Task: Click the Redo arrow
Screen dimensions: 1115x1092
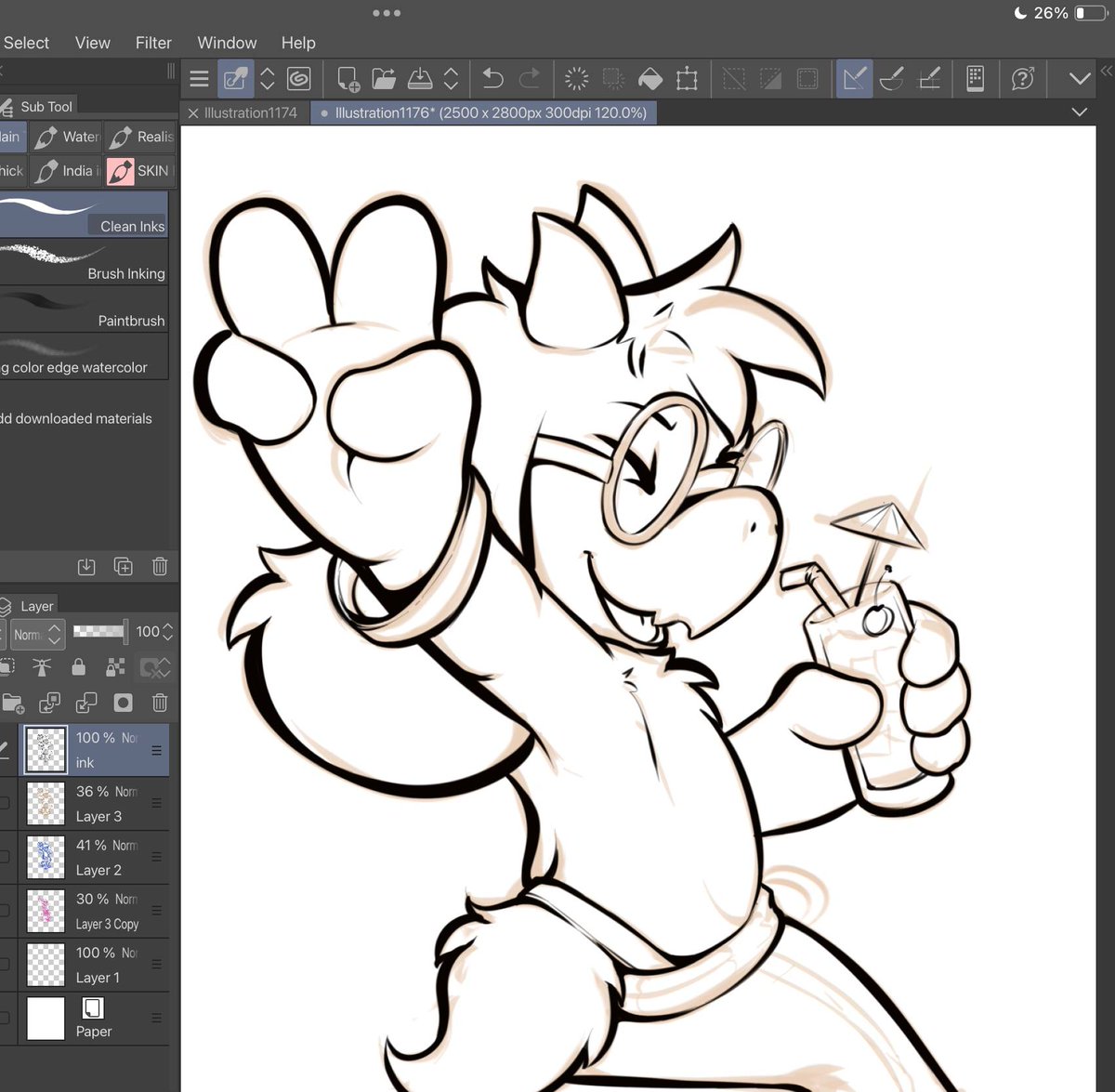Action: [x=530, y=79]
